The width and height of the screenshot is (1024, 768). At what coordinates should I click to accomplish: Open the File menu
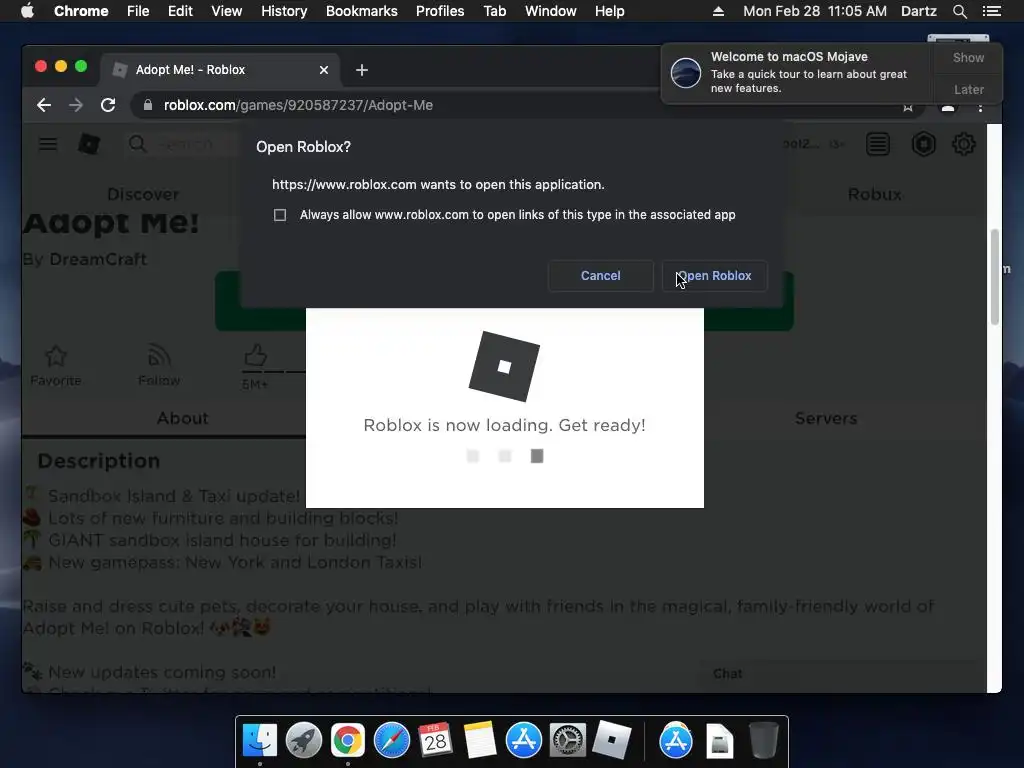(x=138, y=11)
